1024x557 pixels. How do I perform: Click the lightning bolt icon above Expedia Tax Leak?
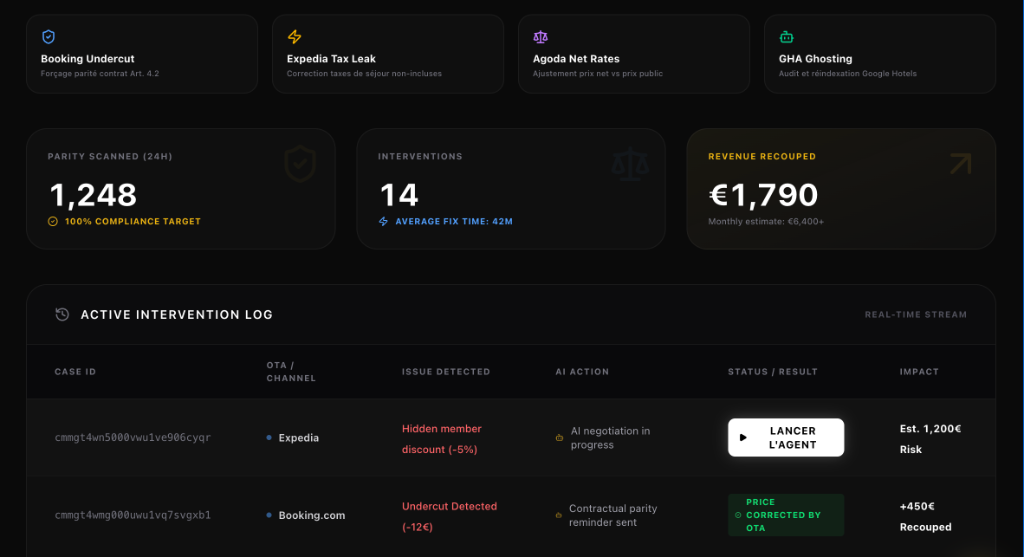(295, 37)
